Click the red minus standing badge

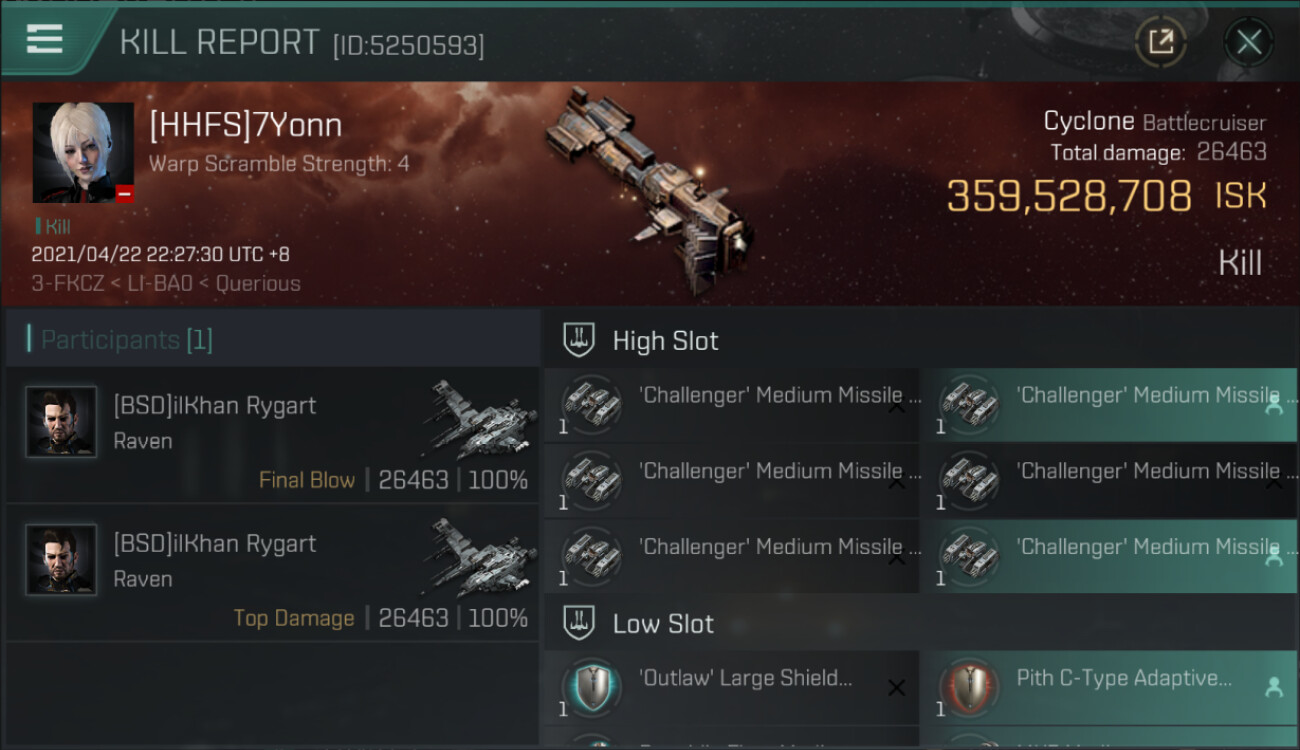(124, 194)
